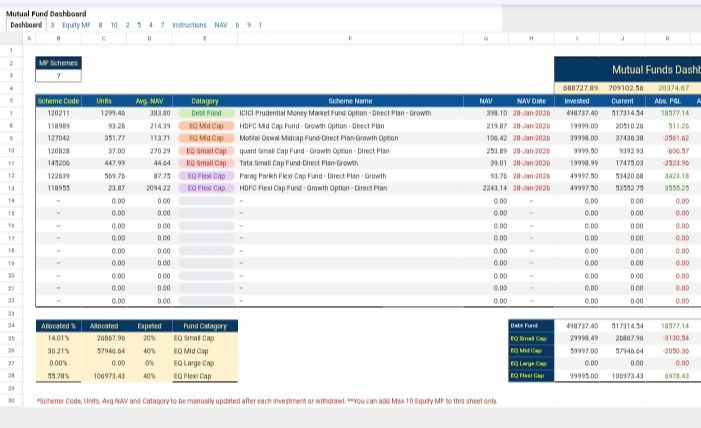701x428 pixels.
Task: Select the quant Small Cap Fund scheme name
Action: pyautogui.click(x=314, y=151)
